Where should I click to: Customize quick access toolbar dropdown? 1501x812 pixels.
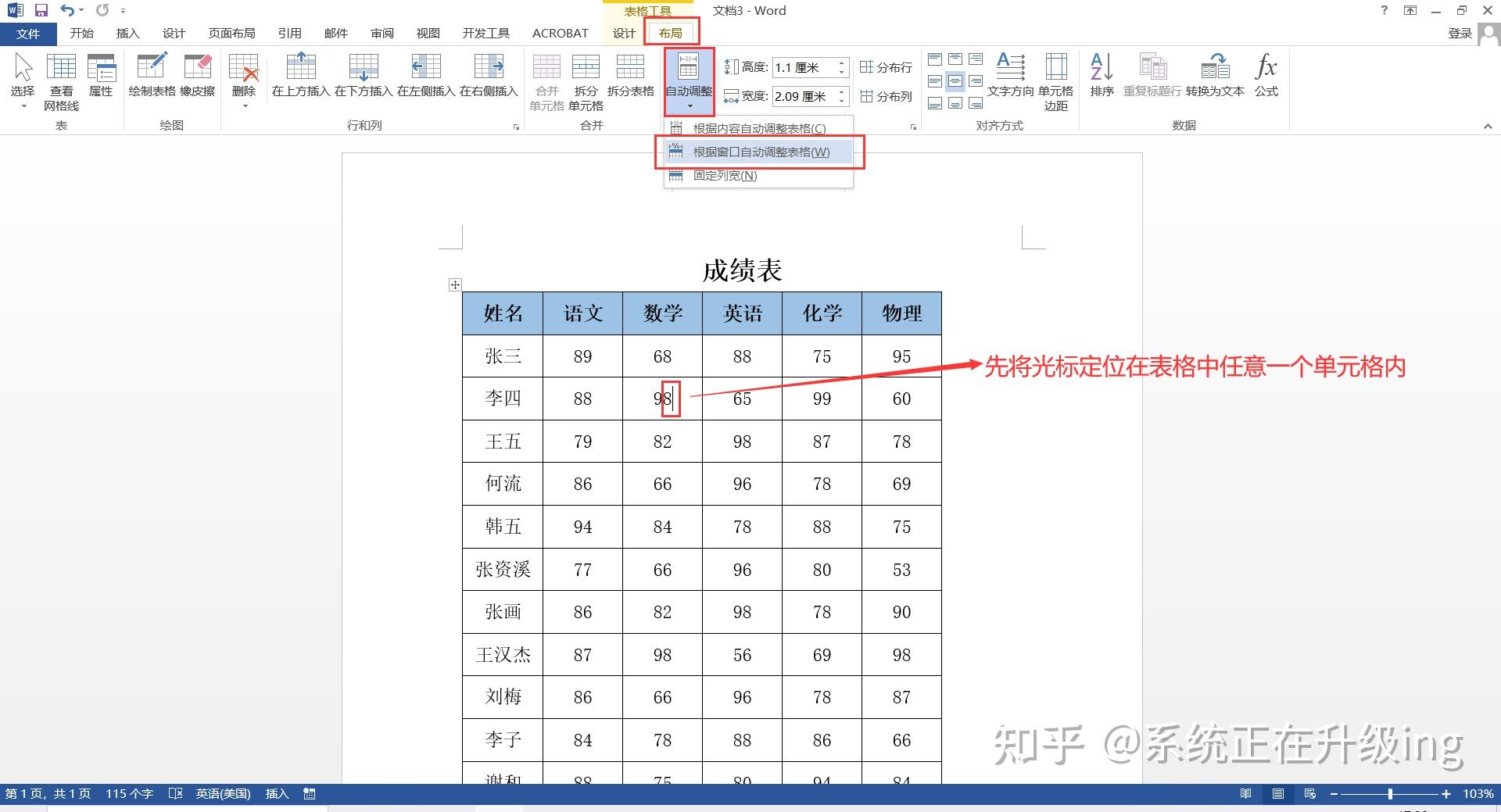[124, 11]
